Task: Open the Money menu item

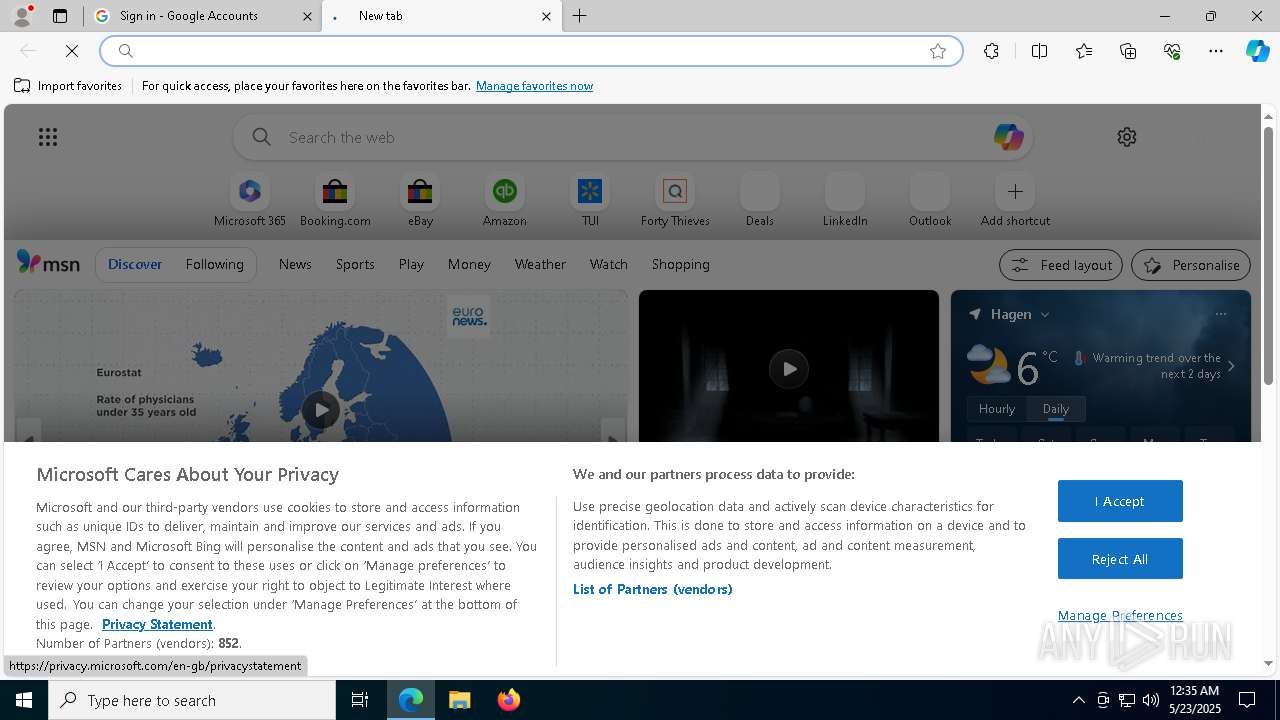Action: point(469,264)
